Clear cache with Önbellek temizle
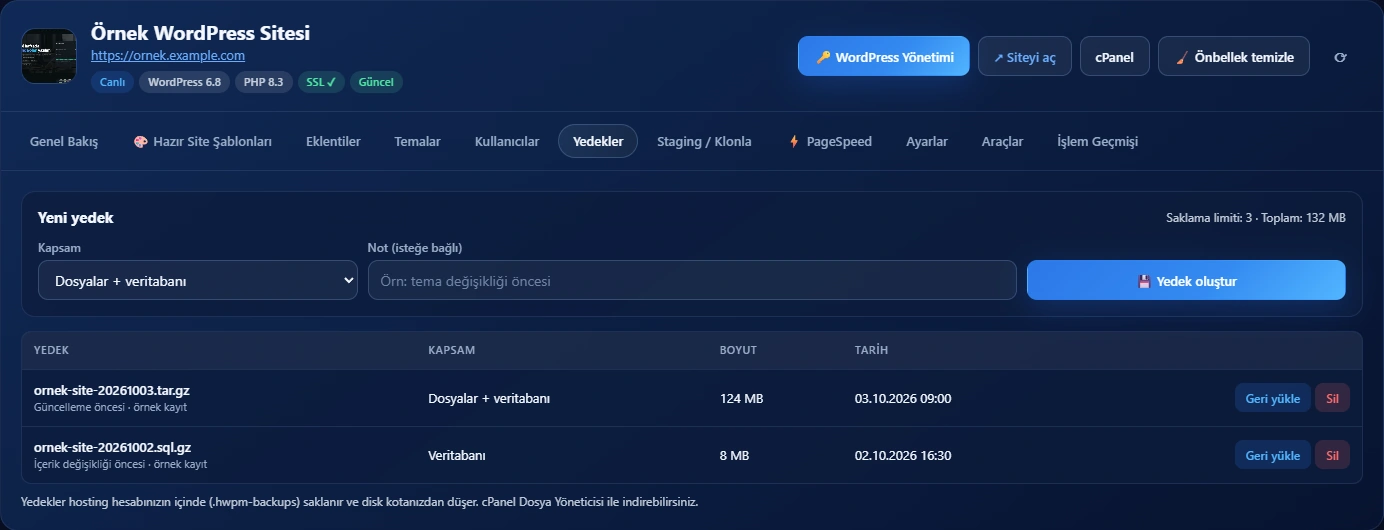Screen dimensions: 1384x530 pyautogui.click(x=1234, y=57)
